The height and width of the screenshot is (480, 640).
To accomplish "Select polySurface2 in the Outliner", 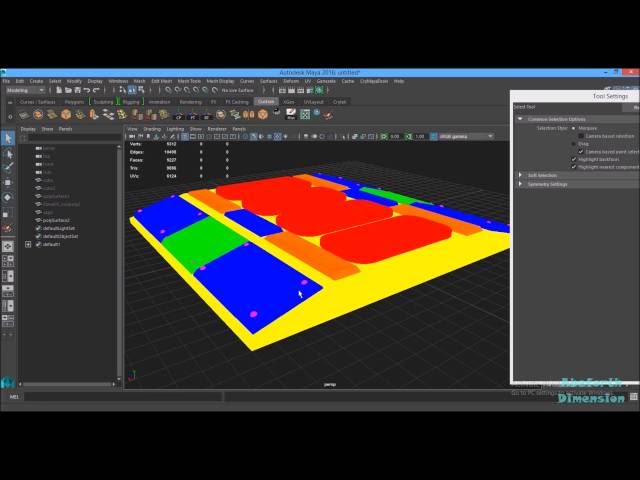I will coord(56,220).
